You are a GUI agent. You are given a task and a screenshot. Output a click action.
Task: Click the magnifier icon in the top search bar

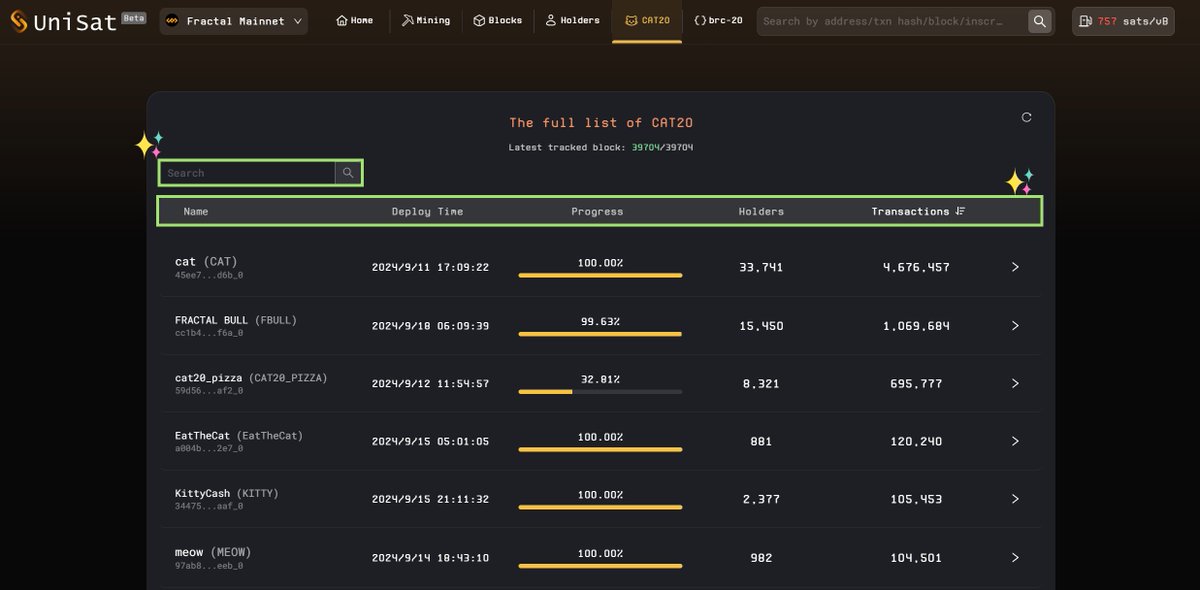[x=1040, y=20]
